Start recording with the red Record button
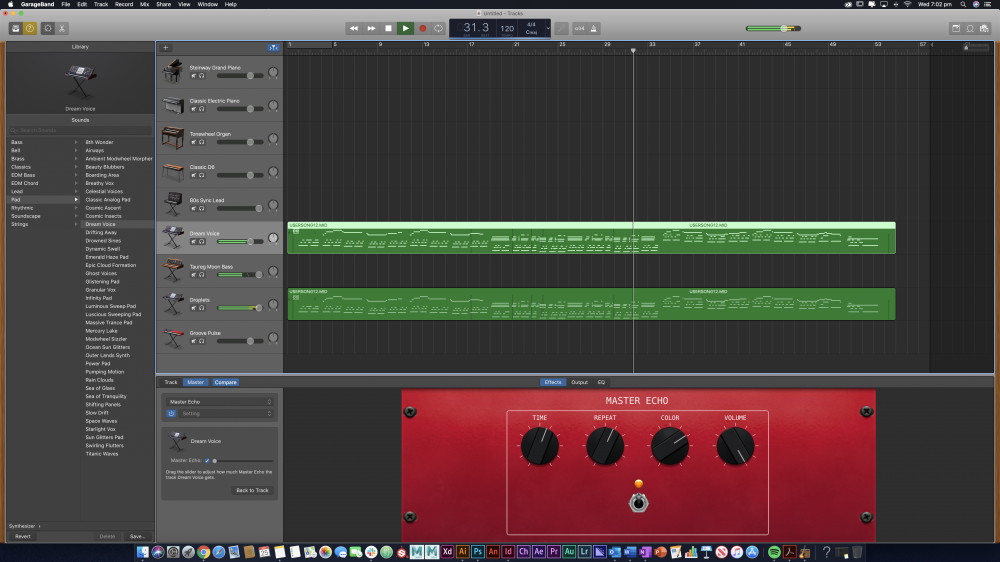Image resolution: width=1000 pixels, height=562 pixels. pyautogui.click(x=422, y=28)
